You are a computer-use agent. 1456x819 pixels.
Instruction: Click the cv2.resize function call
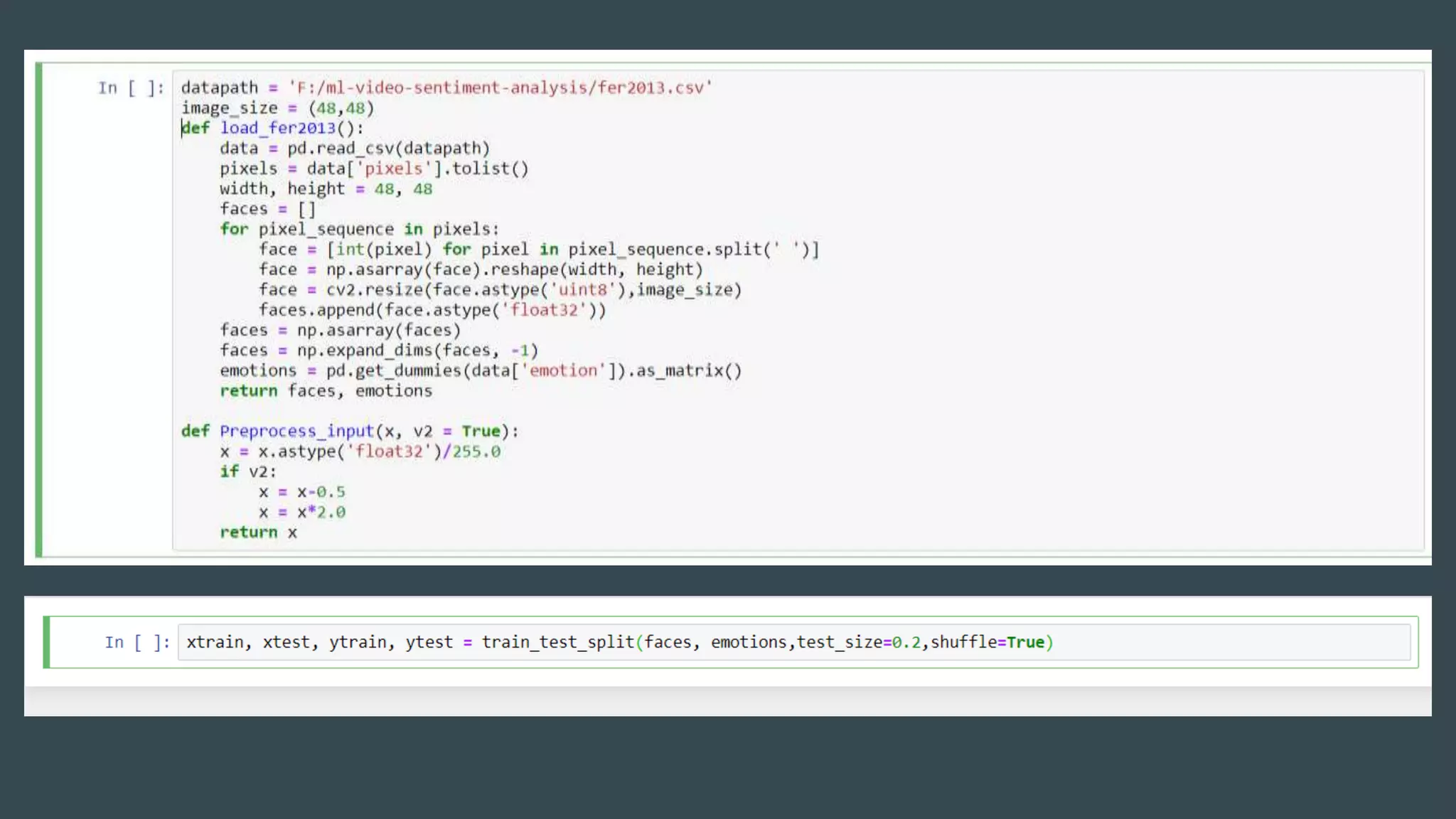375,290
